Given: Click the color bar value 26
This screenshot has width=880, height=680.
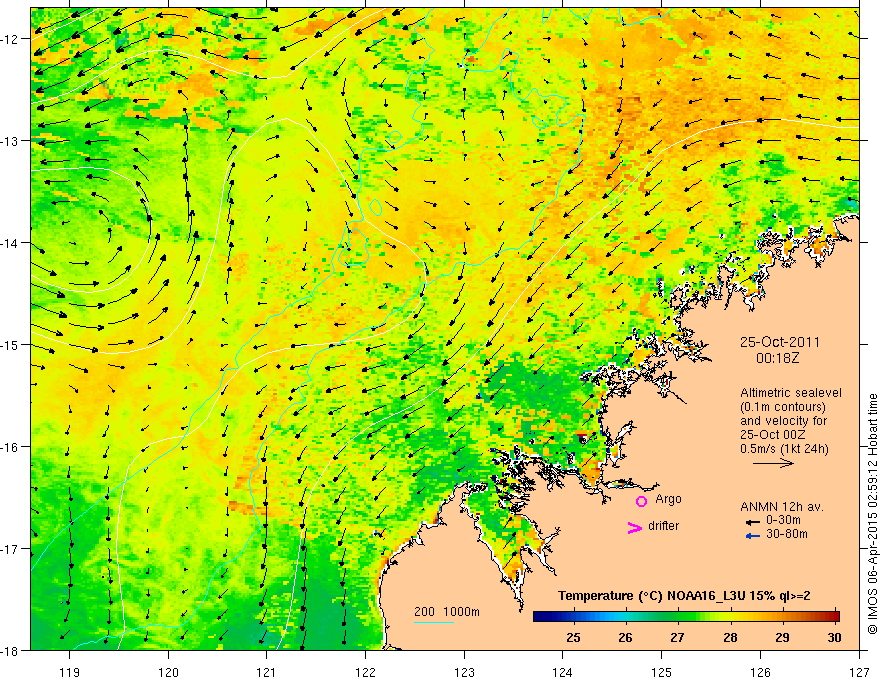Looking at the screenshot, I should point(625,638).
